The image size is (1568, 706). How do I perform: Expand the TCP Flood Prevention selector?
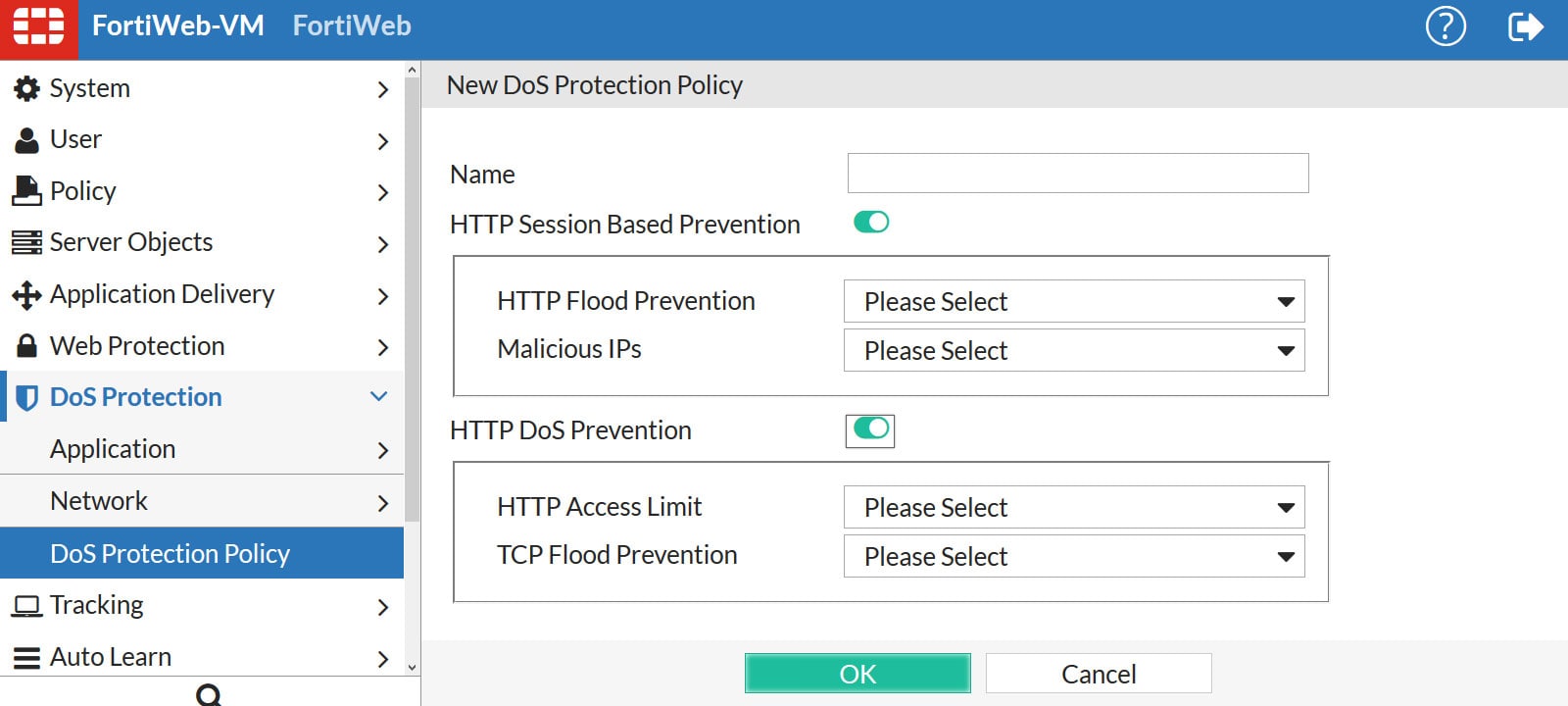(1074, 556)
